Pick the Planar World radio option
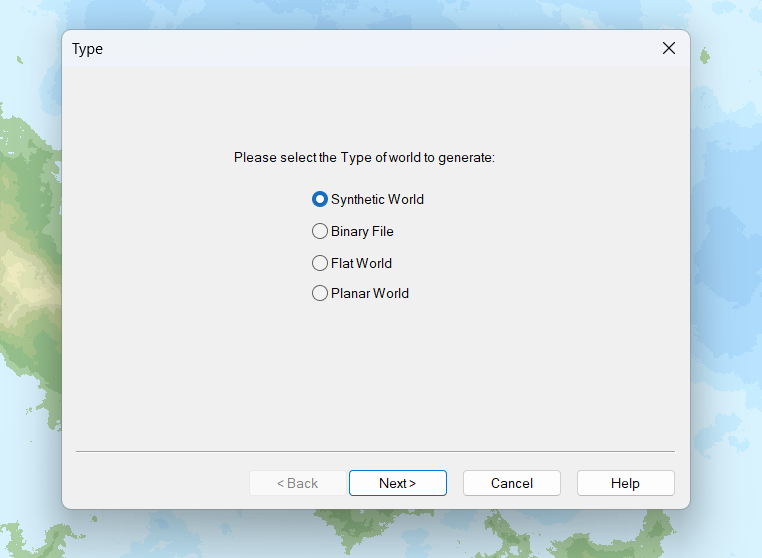This screenshot has width=762, height=558. [x=320, y=293]
